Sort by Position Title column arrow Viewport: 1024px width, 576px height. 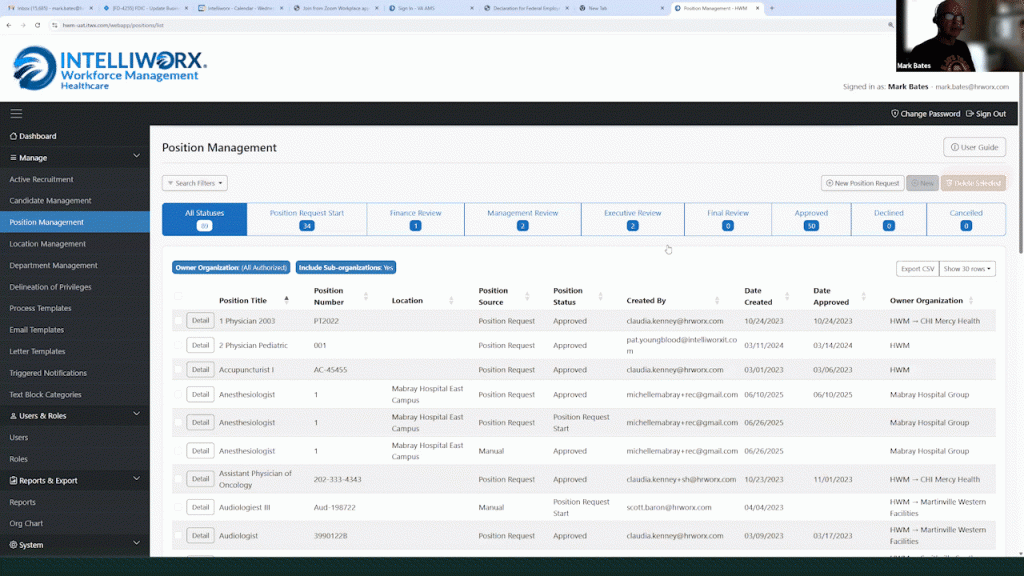coord(286,300)
